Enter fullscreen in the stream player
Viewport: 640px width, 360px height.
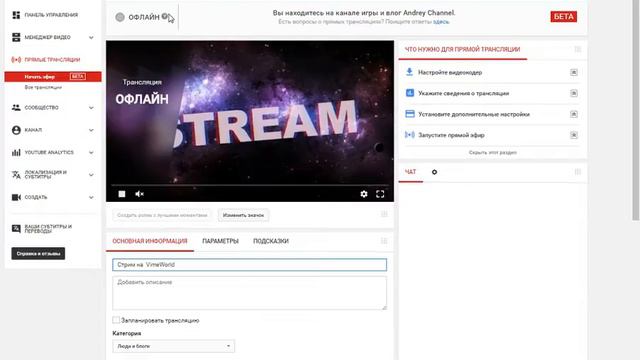pyautogui.click(x=380, y=194)
